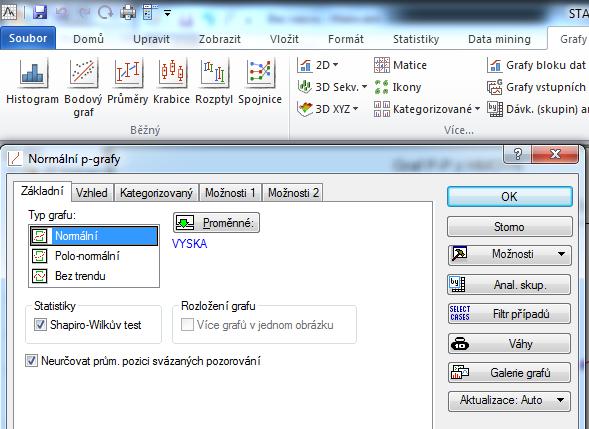Image resolution: width=589 pixels, height=429 pixels.
Task: Switch to the Možnosti 2 dialog tab
Action: [x=293, y=193]
